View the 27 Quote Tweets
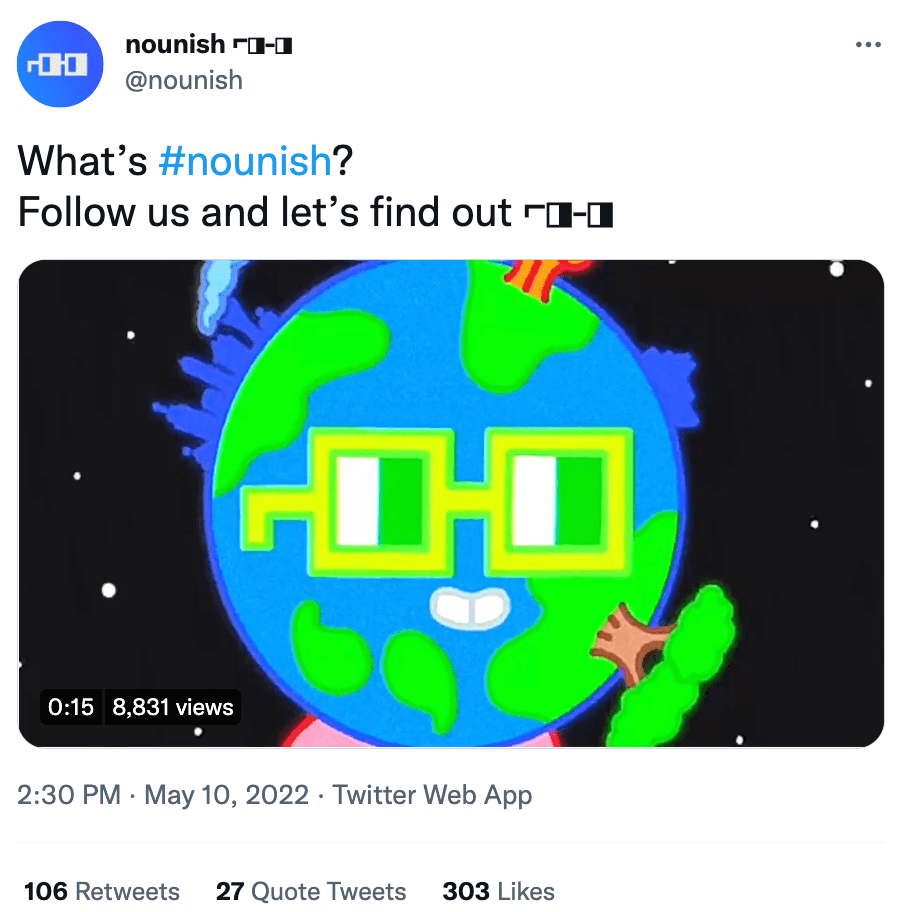The height and width of the screenshot is (912, 900). click(311, 891)
